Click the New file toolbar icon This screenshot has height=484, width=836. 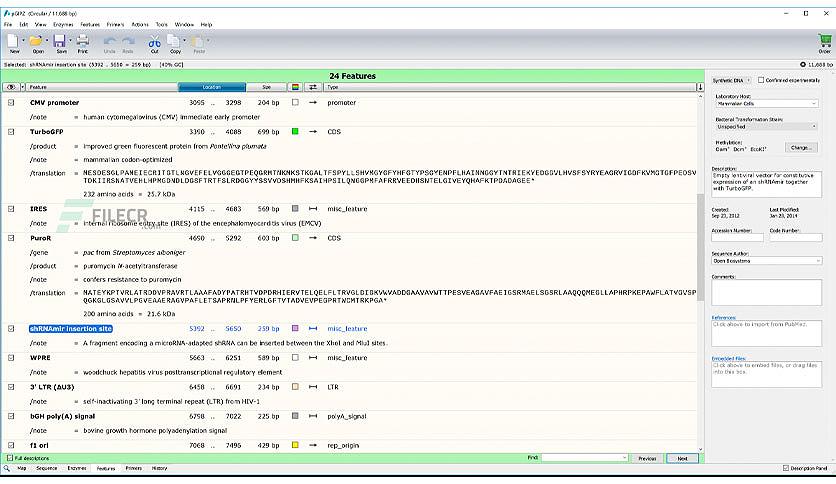point(13,41)
